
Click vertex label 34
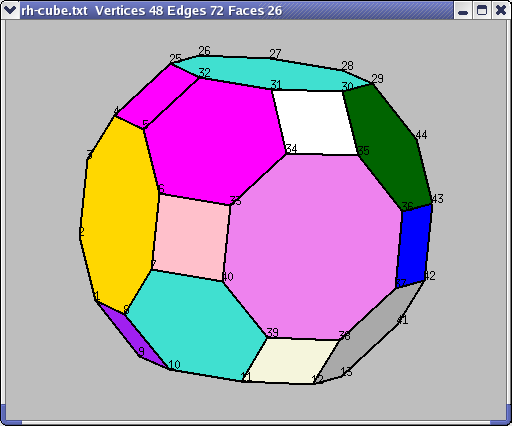(292, 149)
